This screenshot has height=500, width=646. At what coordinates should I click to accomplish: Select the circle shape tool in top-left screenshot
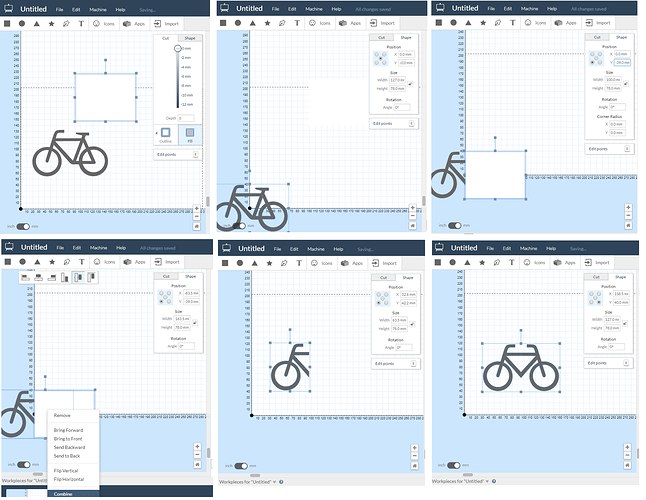[22, 23]
